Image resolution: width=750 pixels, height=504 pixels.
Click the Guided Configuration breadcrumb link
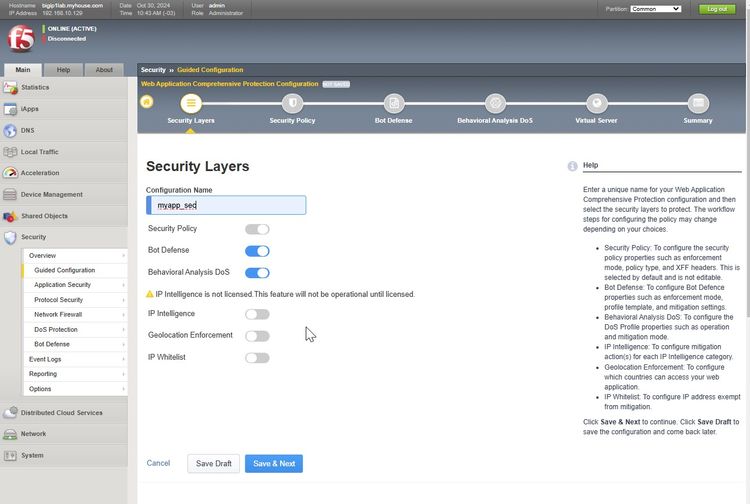210,70
